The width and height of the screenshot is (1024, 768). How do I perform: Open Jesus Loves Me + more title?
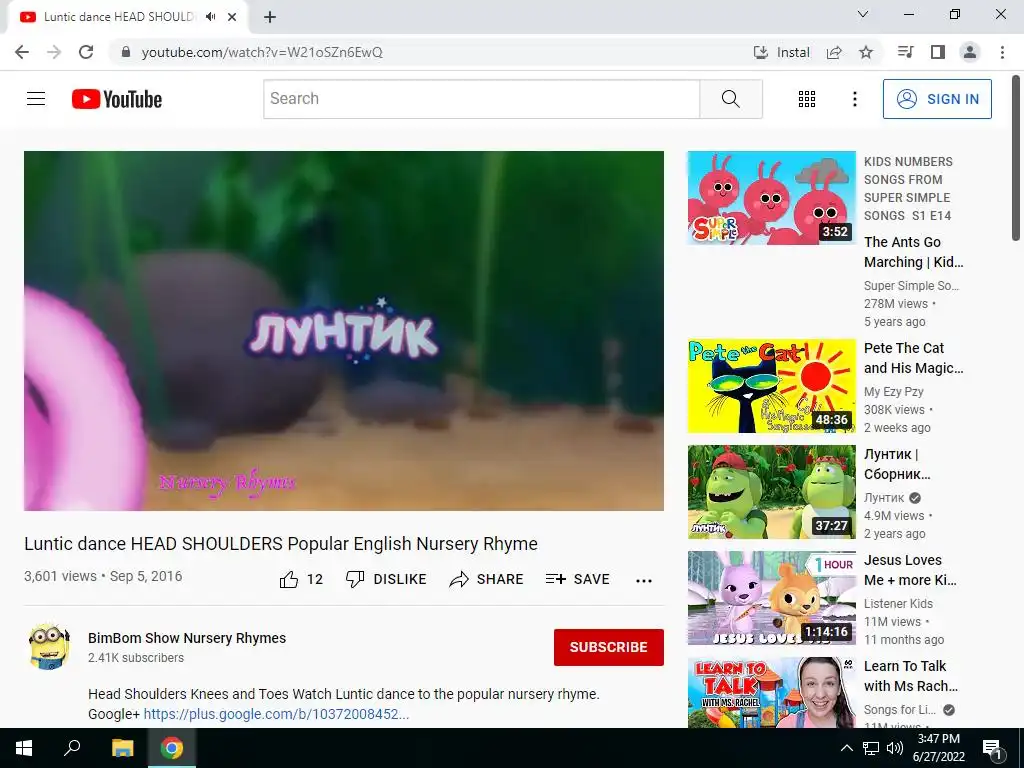(910, 570)
